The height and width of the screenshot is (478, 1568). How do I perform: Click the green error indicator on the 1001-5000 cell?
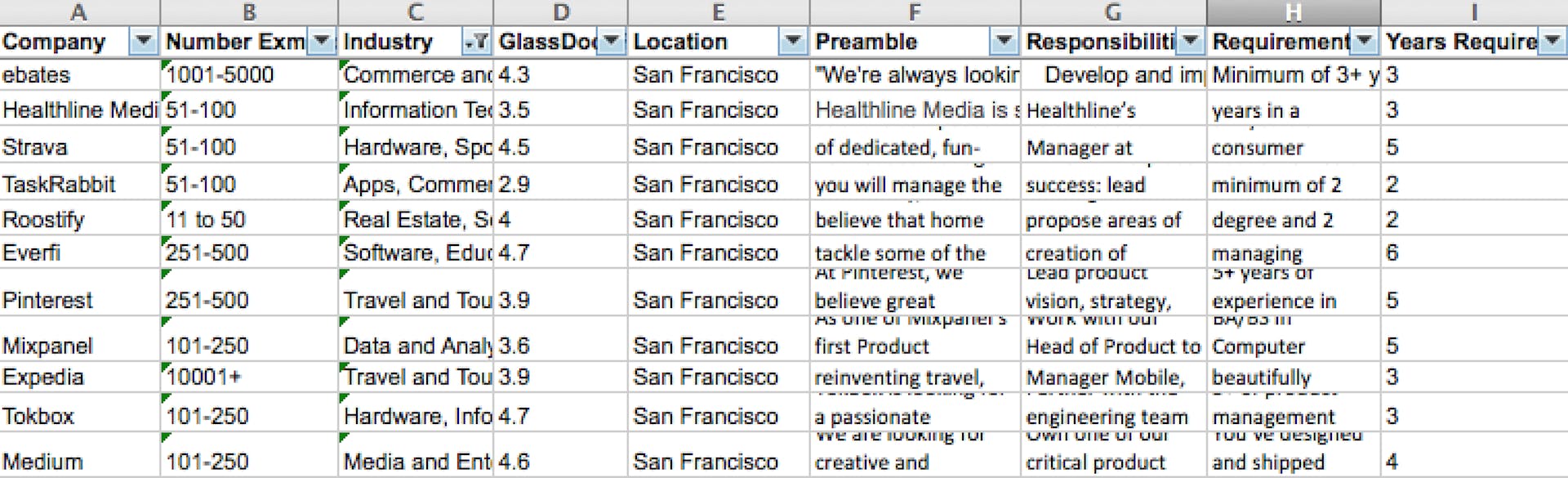pos(165,65)
